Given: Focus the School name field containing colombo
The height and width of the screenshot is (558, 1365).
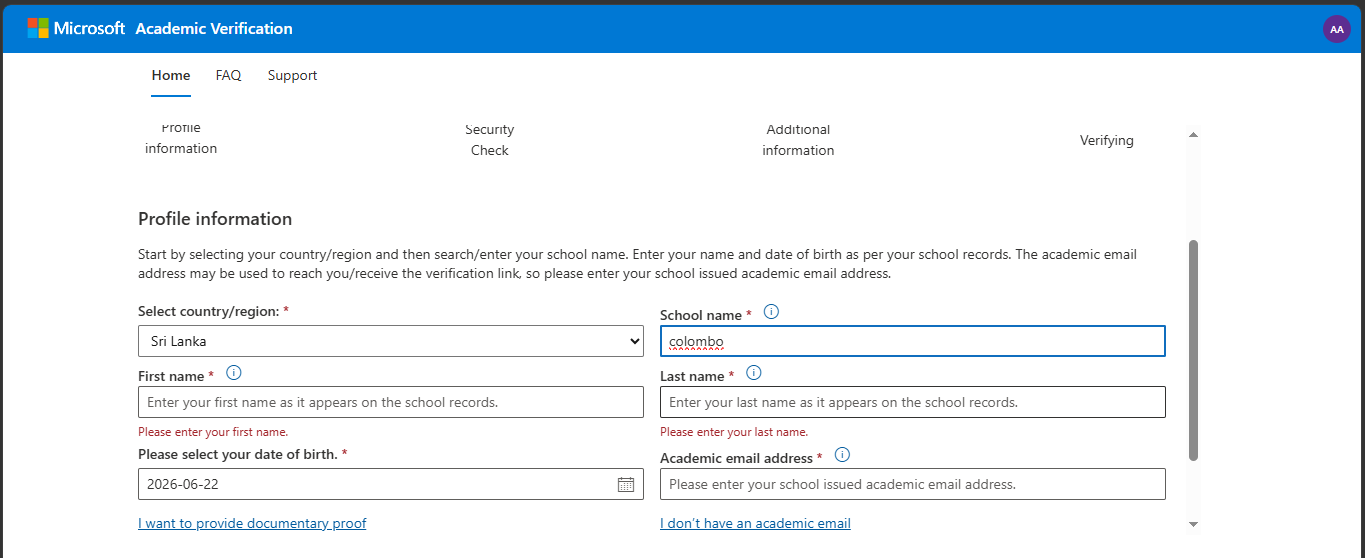Looking at the screenshot, I should coord(913,341).
